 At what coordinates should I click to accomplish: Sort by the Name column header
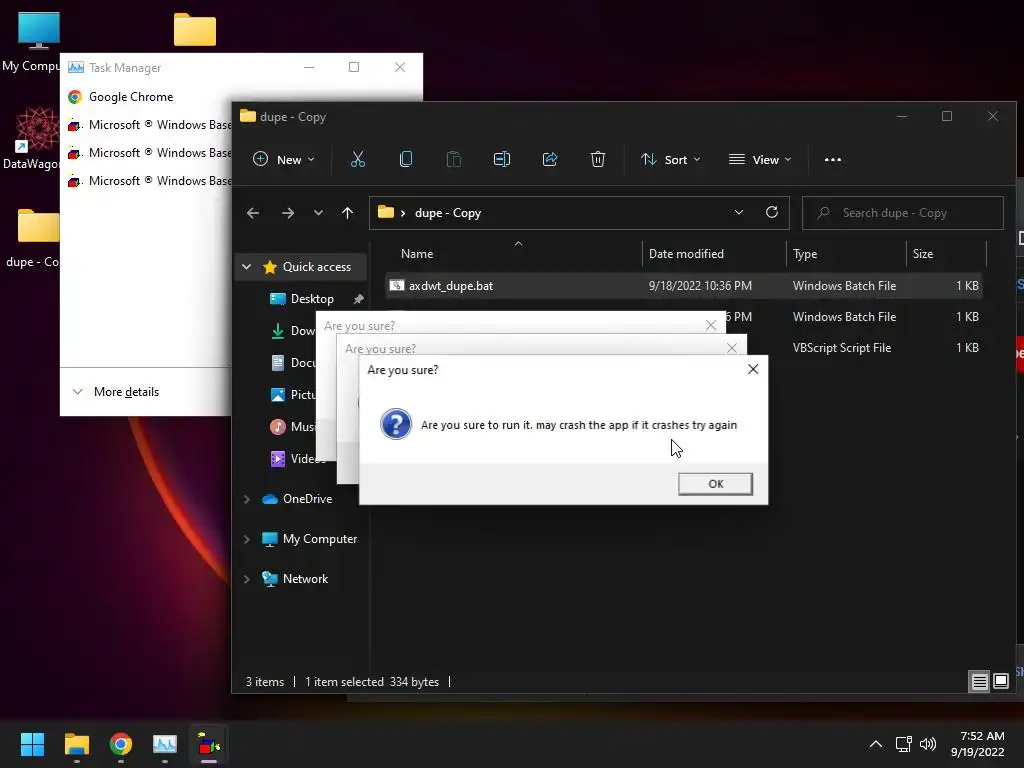coord(417,254)
